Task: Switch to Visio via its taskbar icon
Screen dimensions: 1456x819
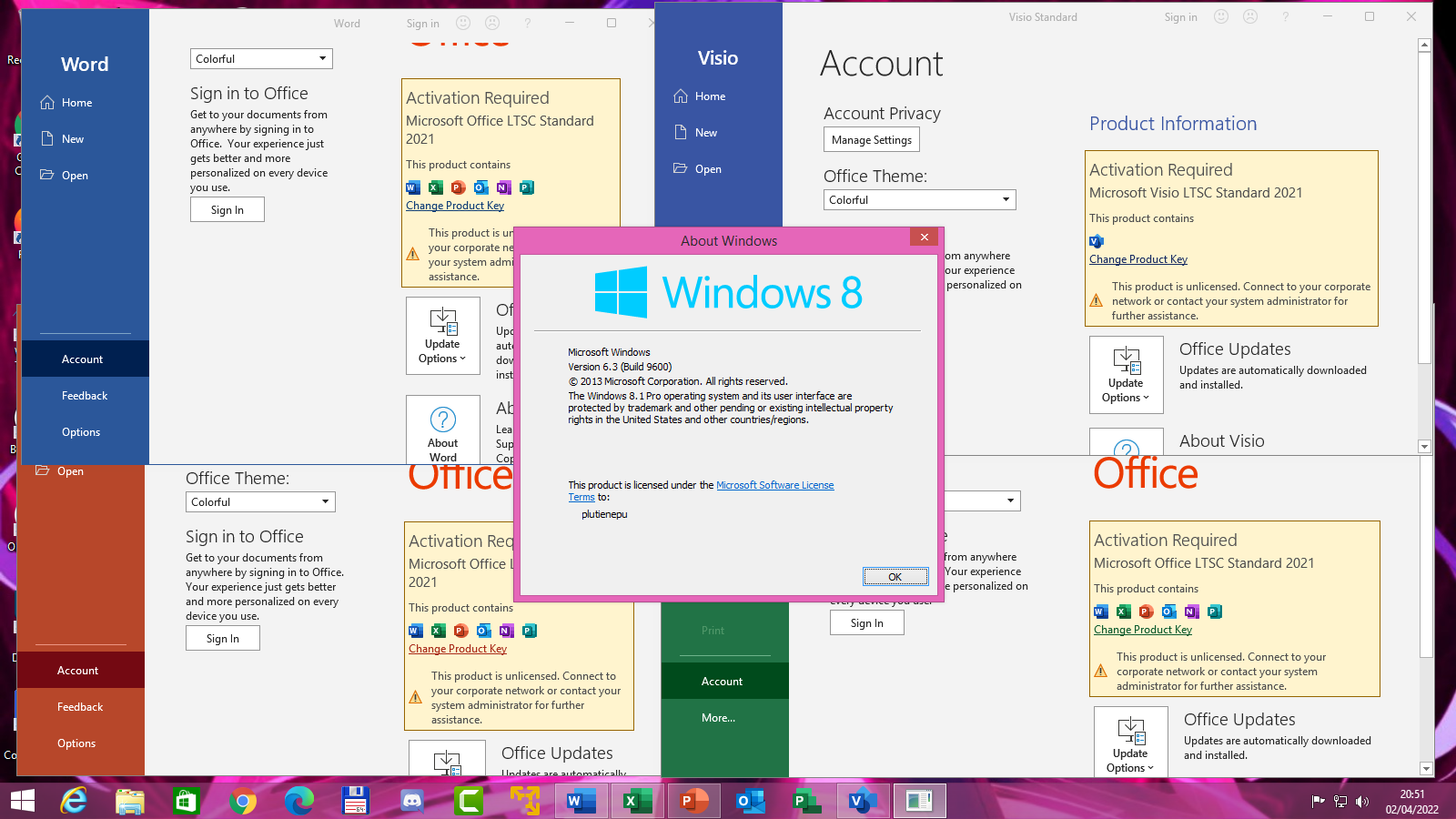Action: tap(861, 801)
